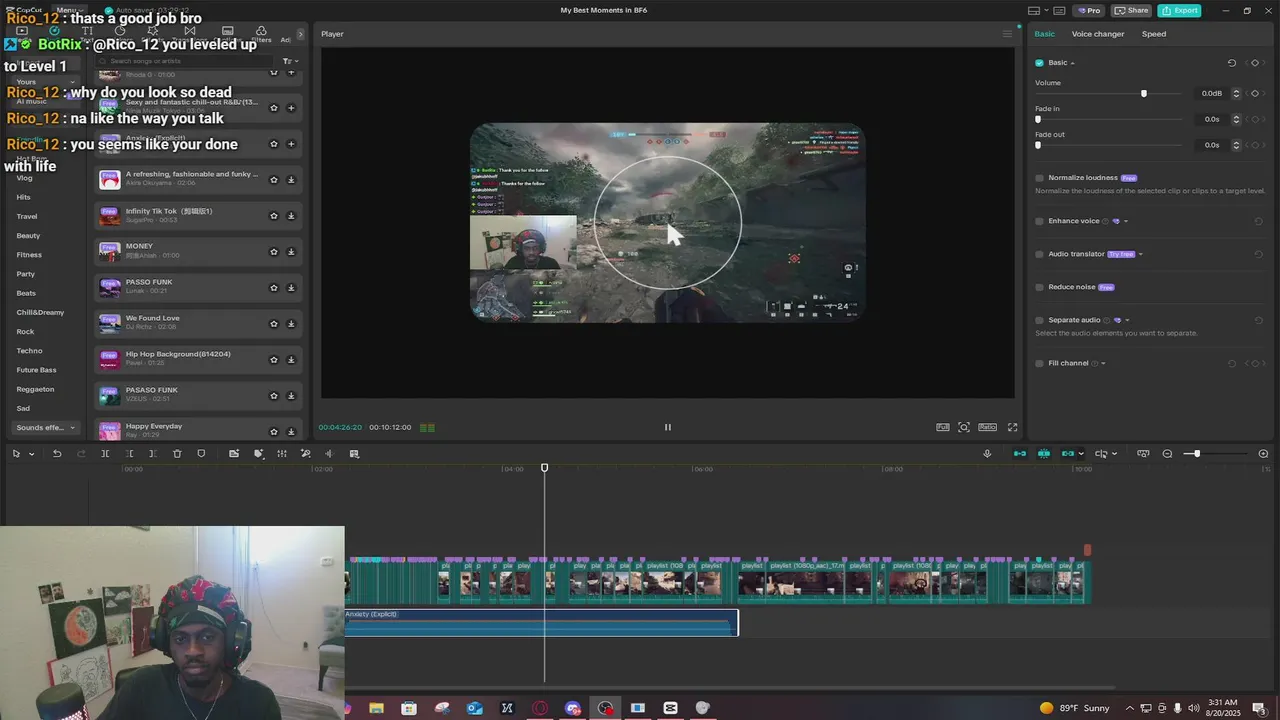The width and height of the screenshot is (1280, 720).
Task: Download the Happy Everyday track
Action: (x=291, y=432)
